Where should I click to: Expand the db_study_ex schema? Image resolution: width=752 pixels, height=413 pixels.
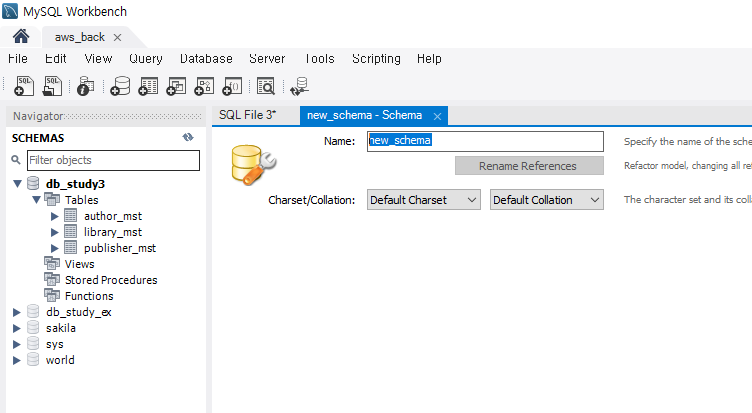coord(17,312)
